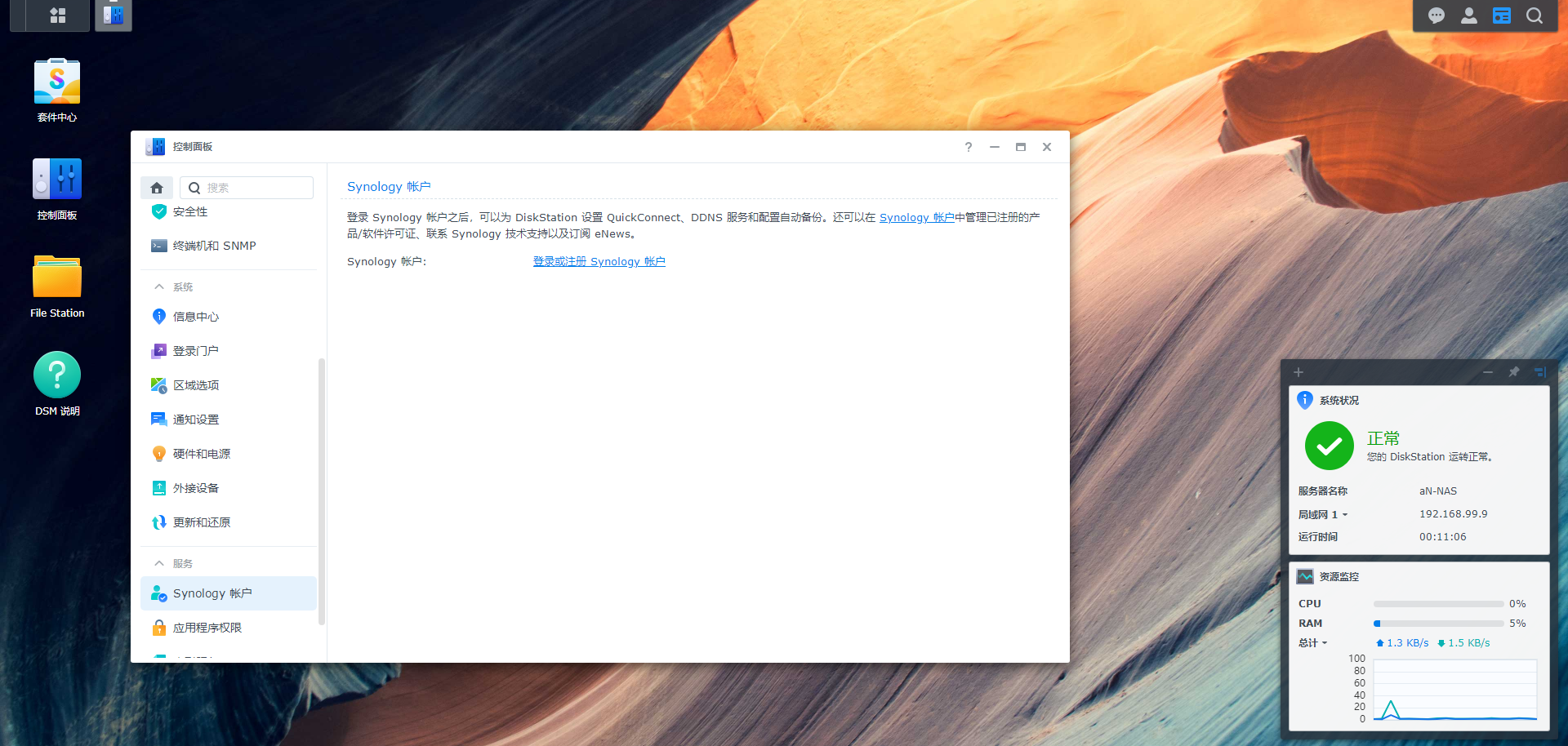Click IP address 192.168.99.9
The height and width of the screenshot is (746, 1568).
[x=1454, y=514]
